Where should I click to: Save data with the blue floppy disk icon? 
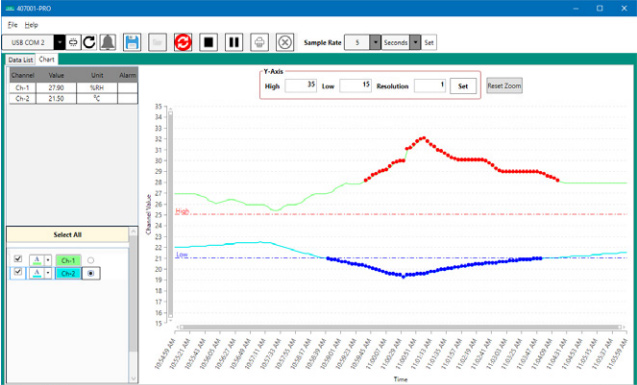pos(132,42)
